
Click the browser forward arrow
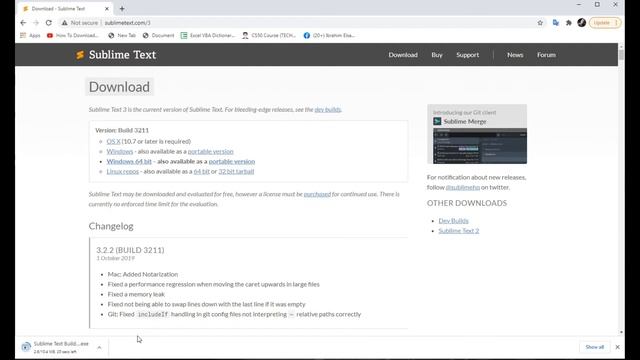[36, 23]
